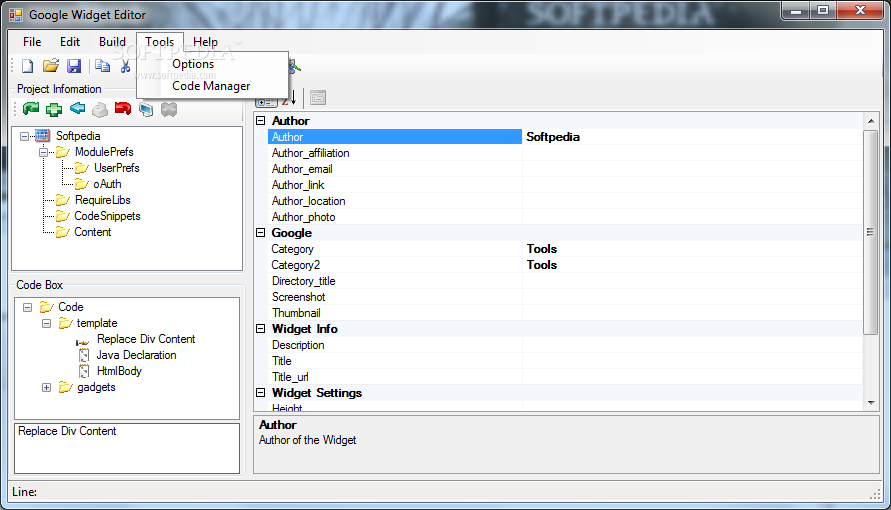Select the oAuth tree folder

click(x=107, y=184)
